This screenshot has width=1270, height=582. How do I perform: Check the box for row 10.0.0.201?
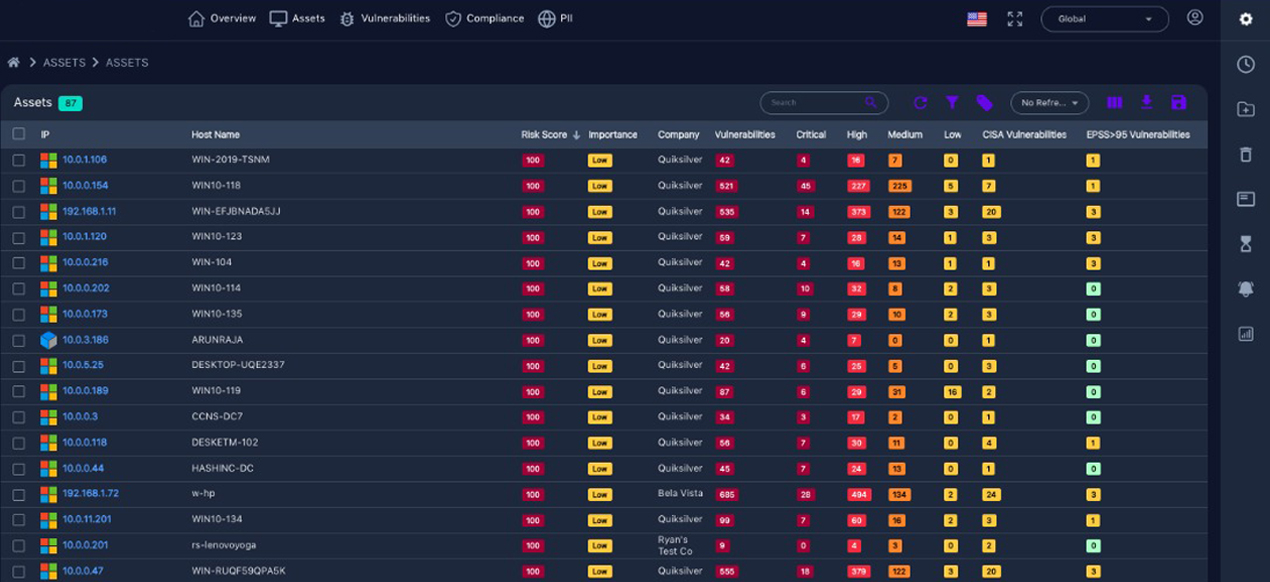(x=19, y=545)
